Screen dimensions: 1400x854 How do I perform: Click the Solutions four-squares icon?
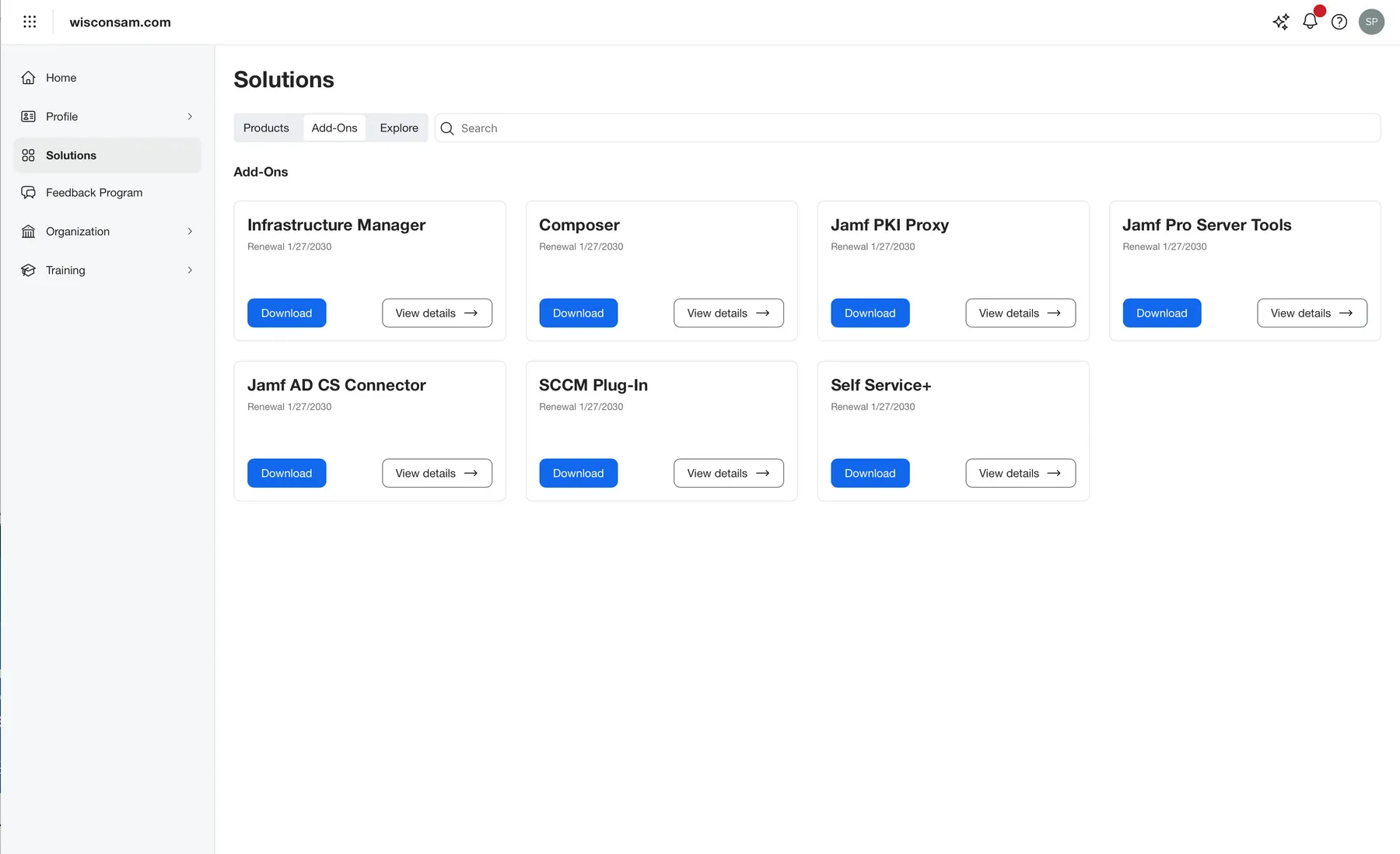29,156
